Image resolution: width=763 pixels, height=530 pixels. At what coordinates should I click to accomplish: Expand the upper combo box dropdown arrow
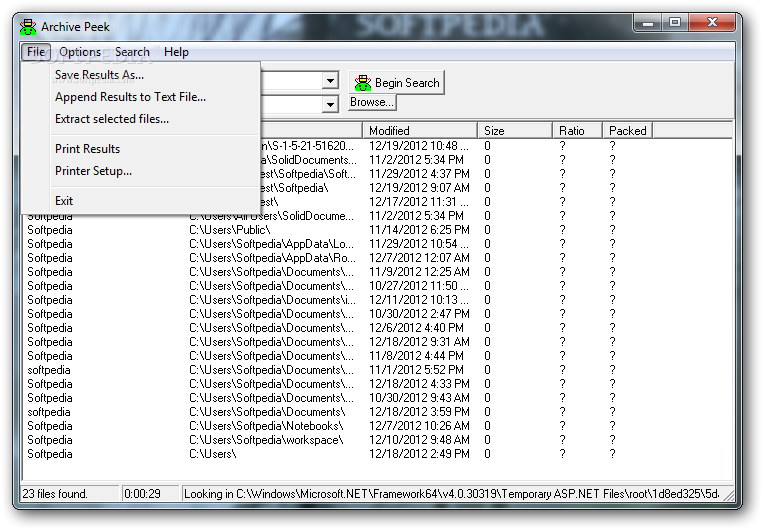[330, 80]
